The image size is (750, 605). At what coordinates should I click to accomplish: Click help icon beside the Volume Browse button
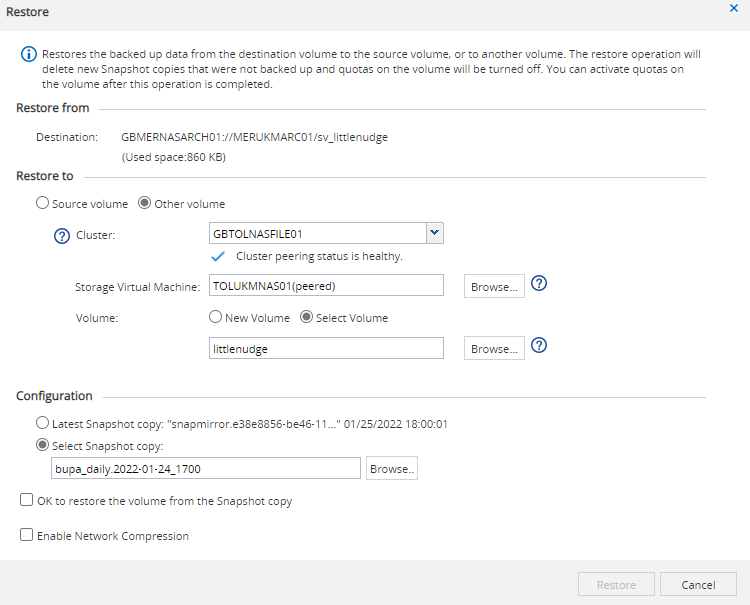[540, 346]
